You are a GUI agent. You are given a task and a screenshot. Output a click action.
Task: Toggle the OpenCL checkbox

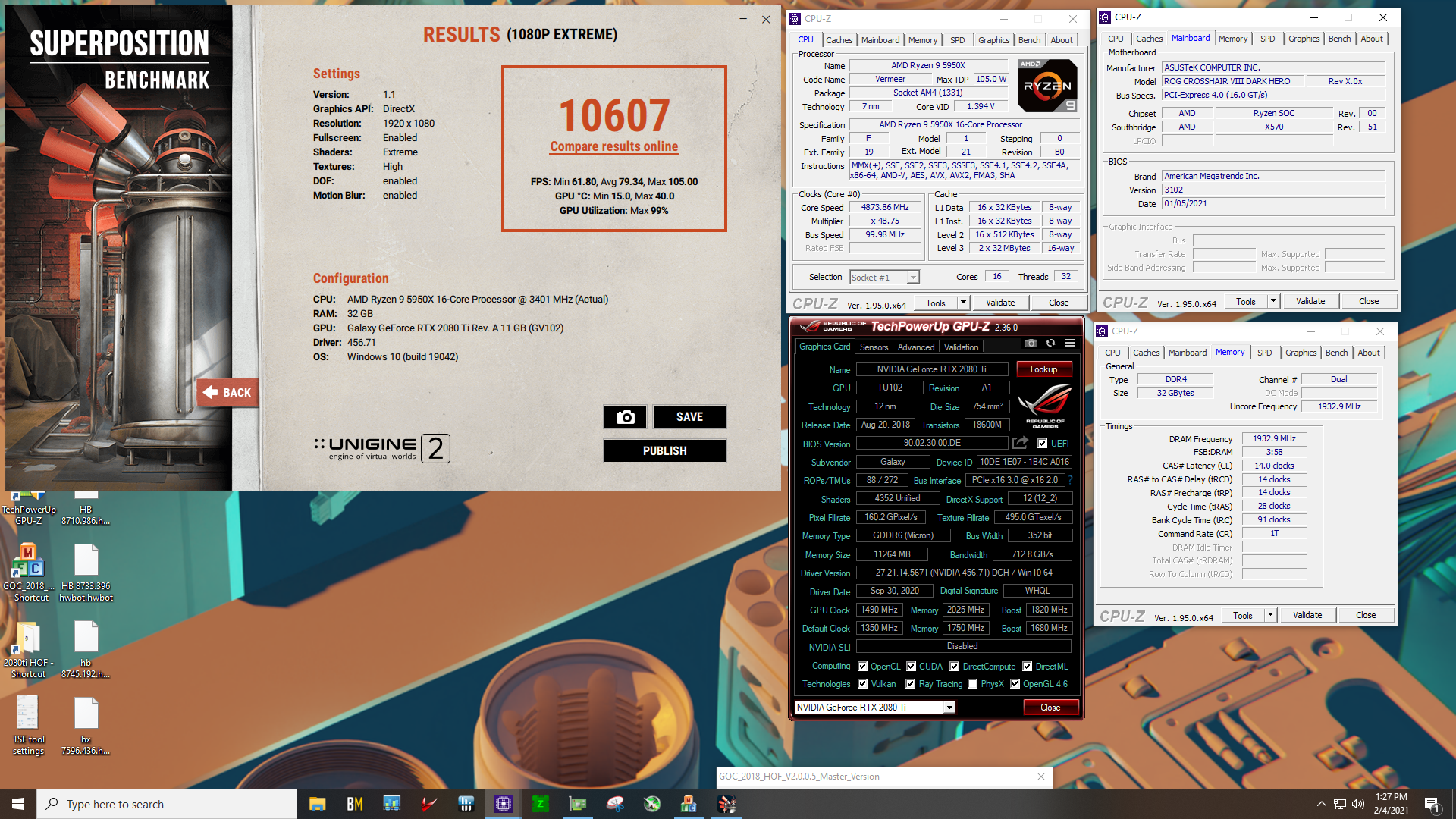(862, 667)
